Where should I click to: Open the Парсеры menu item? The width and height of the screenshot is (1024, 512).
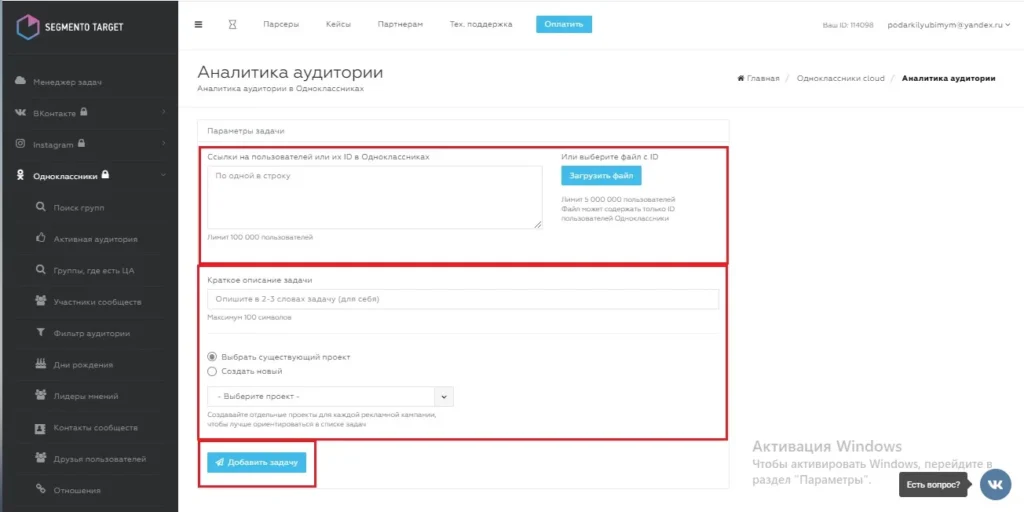click(x=281, y=25)
